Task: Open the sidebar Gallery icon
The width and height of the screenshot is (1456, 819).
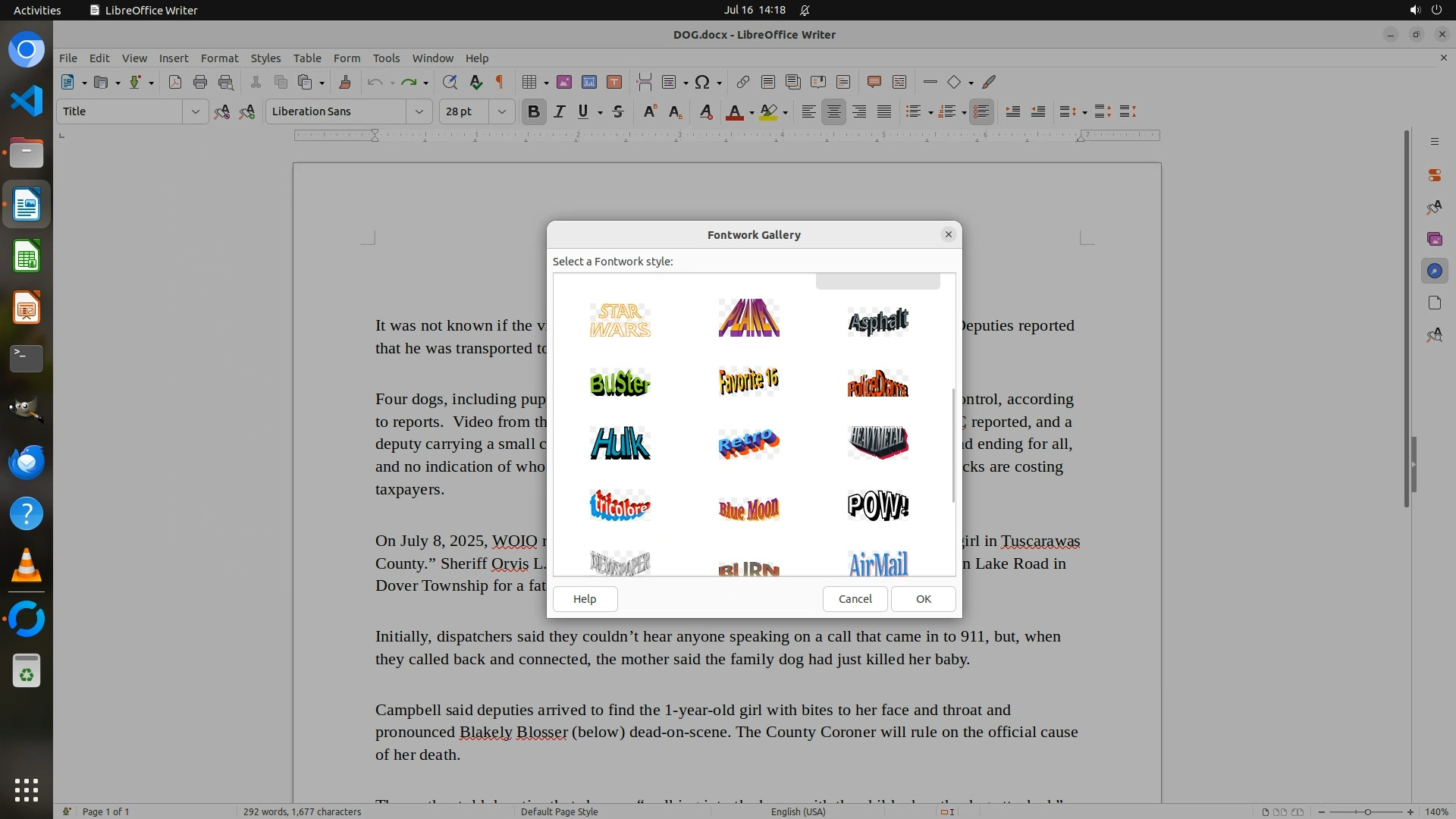Action: (1434, 239)
